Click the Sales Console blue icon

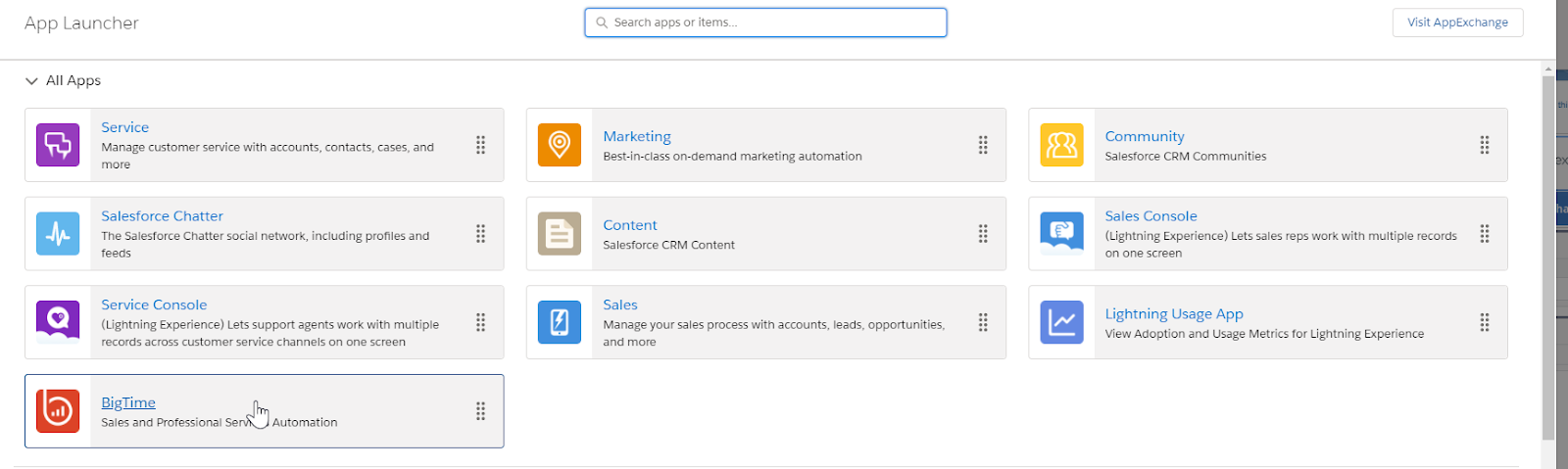(x=1061, y=234)
